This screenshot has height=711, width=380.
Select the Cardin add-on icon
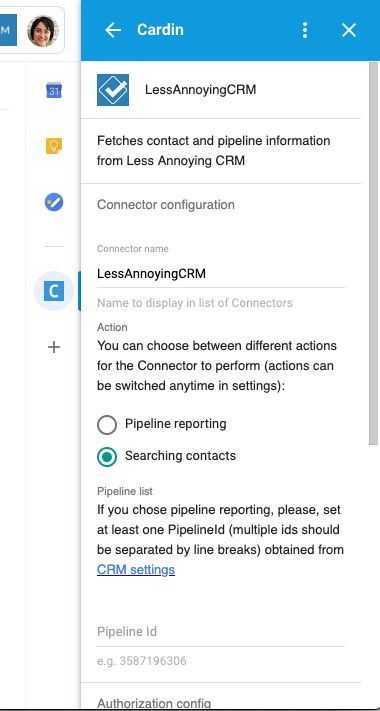point(54,291)
